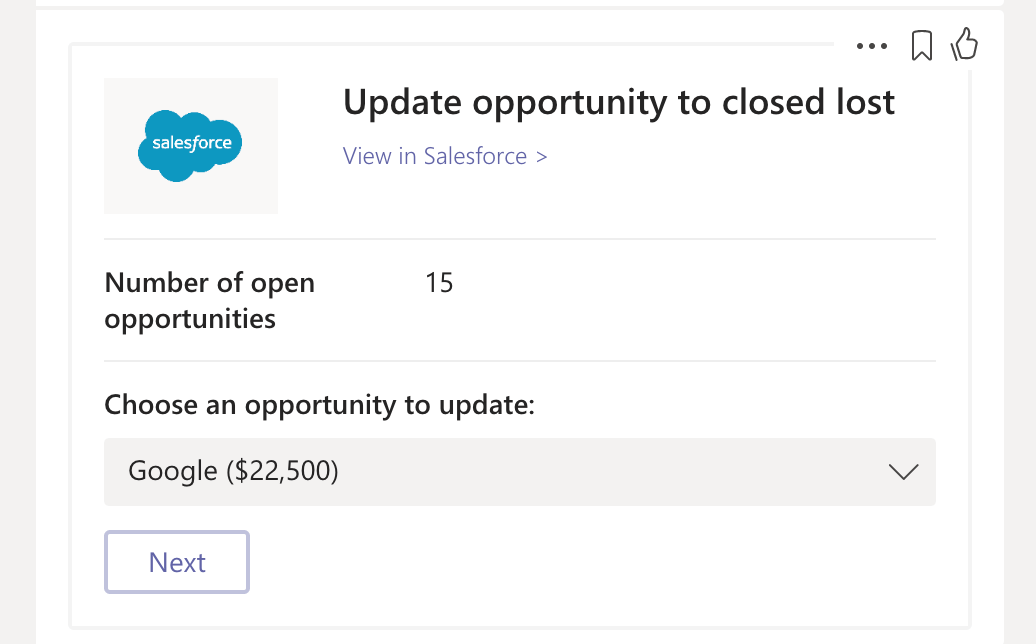The height and width of the screenshot is (644, 1036).
Task: Click the Update opportunity to closed lost title
Action: pyautogui.click(x=618, y=102)
